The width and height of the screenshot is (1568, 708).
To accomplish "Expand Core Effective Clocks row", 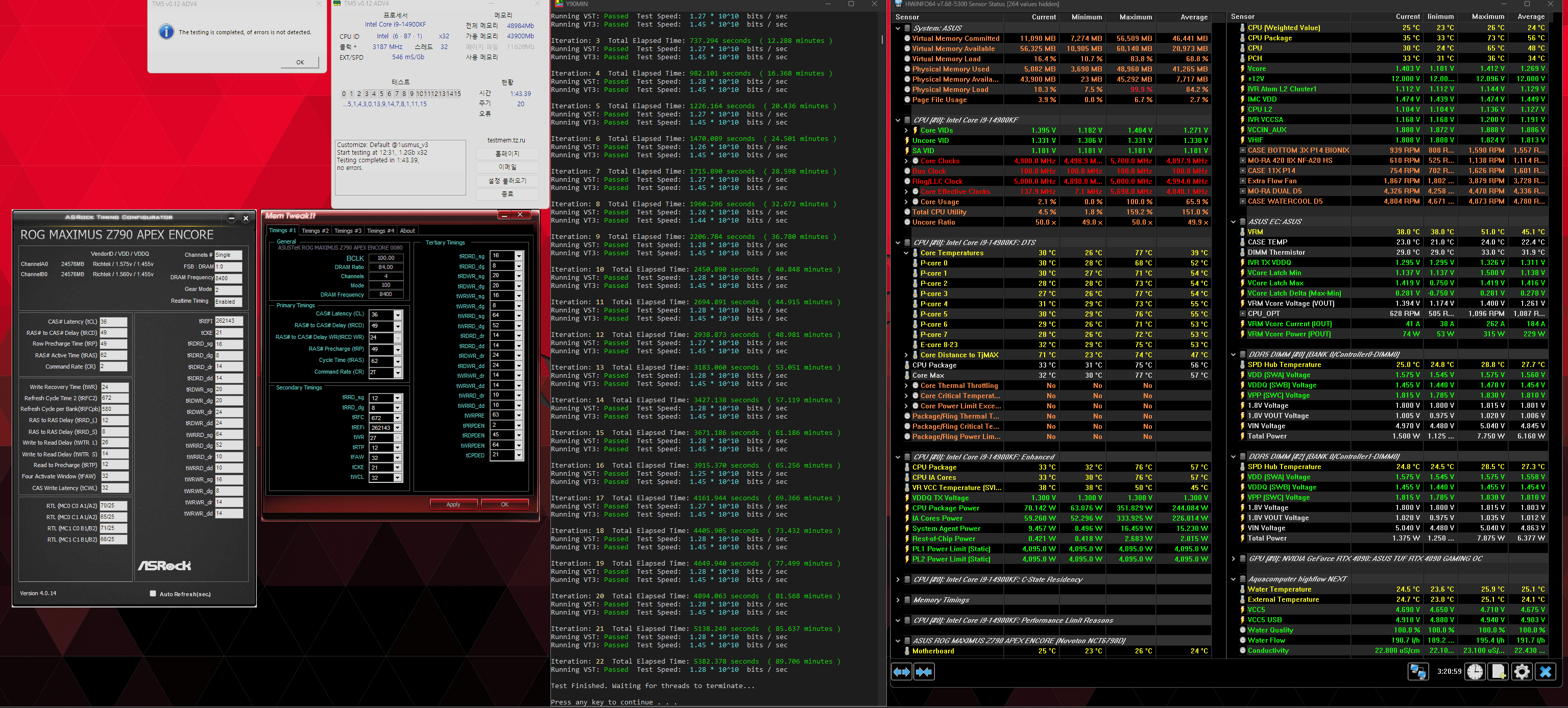I will coord(906,192).
